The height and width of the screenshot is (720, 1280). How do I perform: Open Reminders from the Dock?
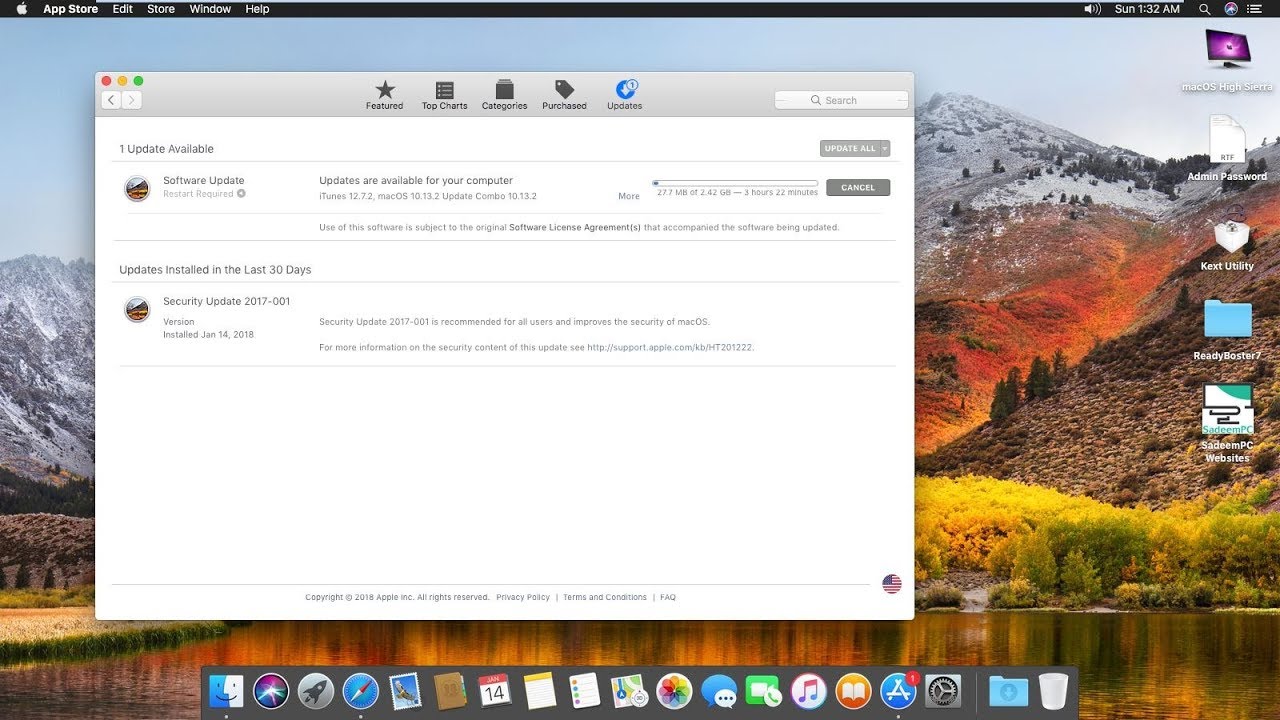585,691
